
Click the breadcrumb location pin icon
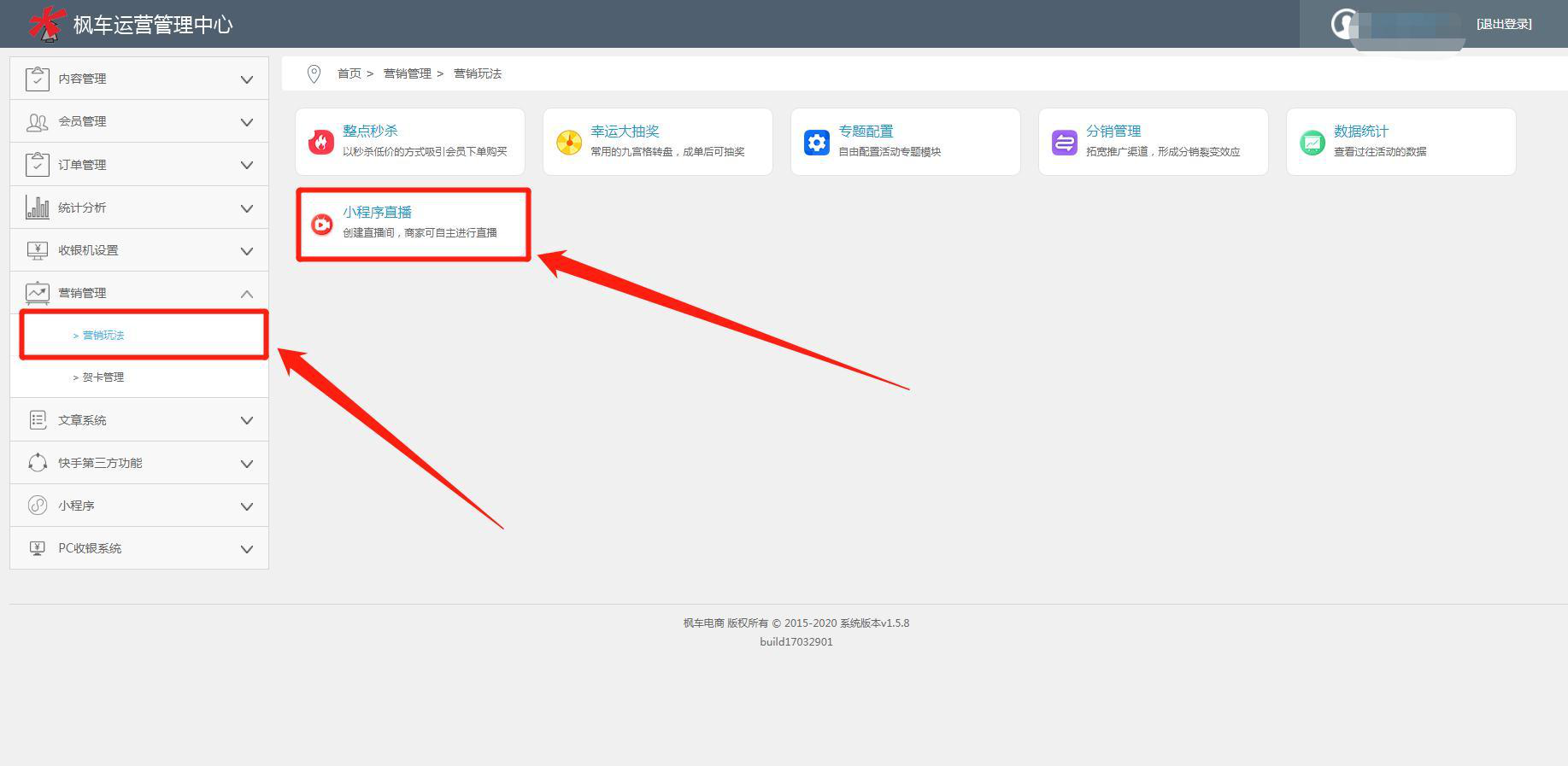tap(314, 74)
